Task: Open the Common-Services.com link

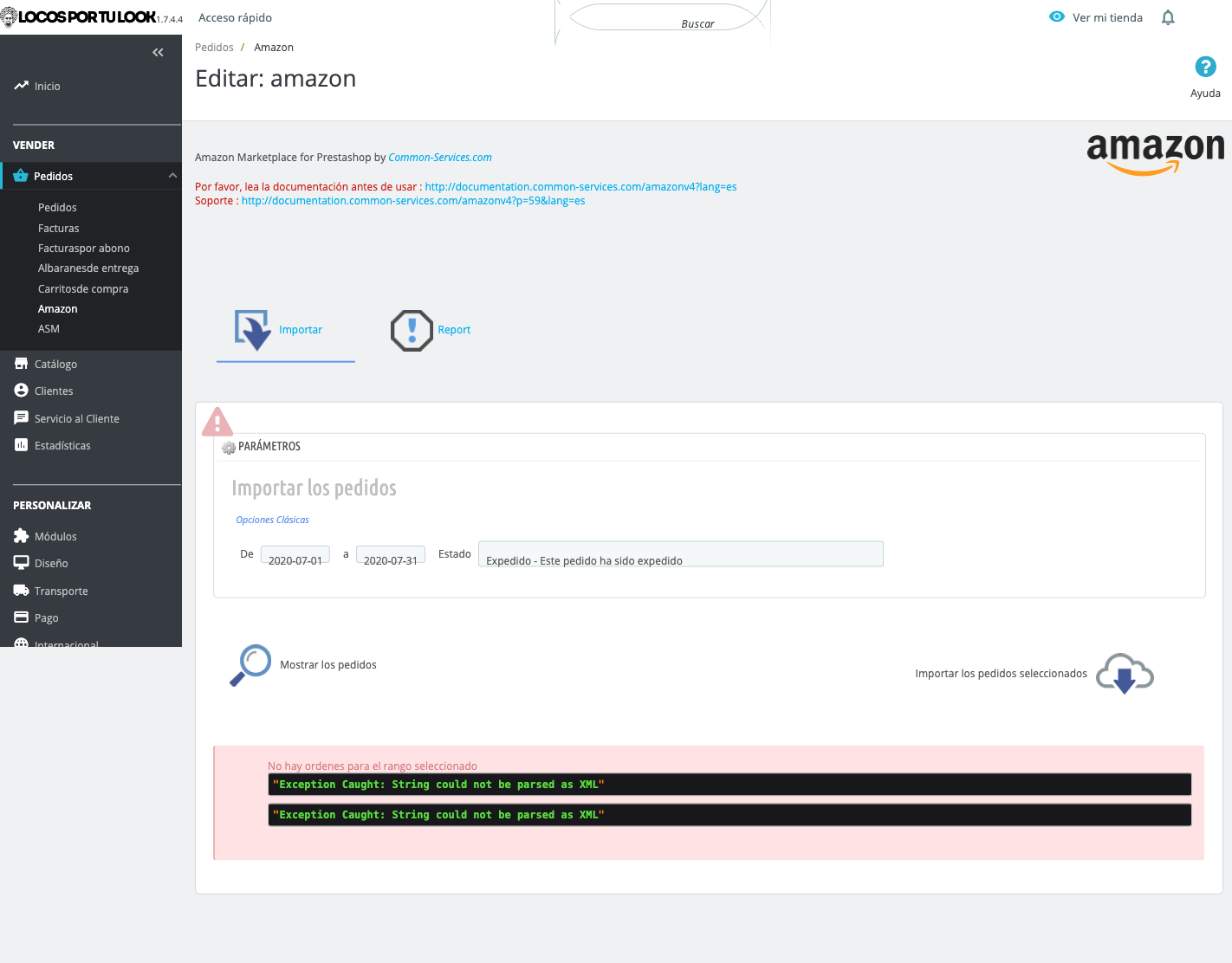Action: point(440,158)
